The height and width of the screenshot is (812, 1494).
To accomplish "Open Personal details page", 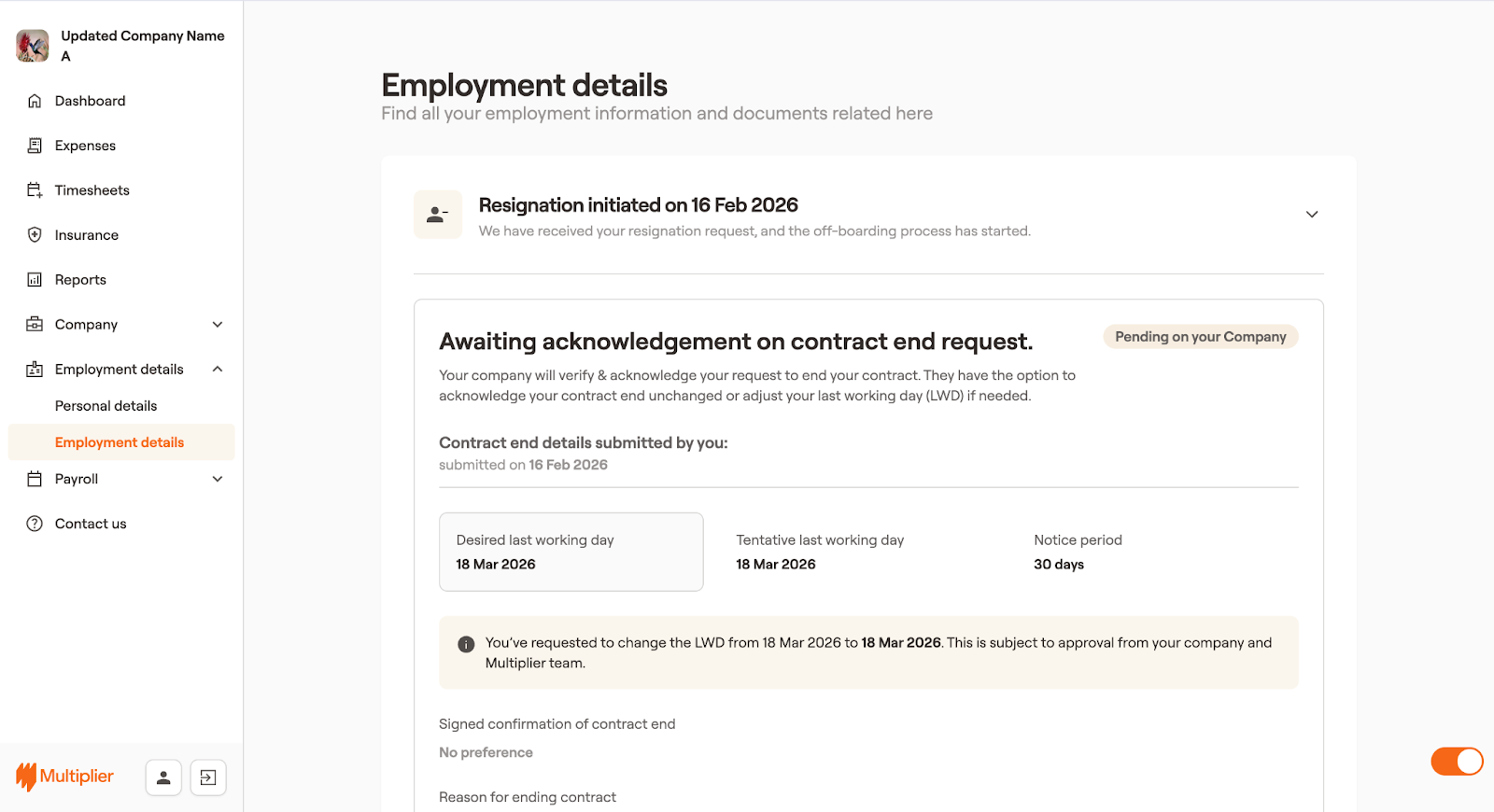I will [106, 406].
